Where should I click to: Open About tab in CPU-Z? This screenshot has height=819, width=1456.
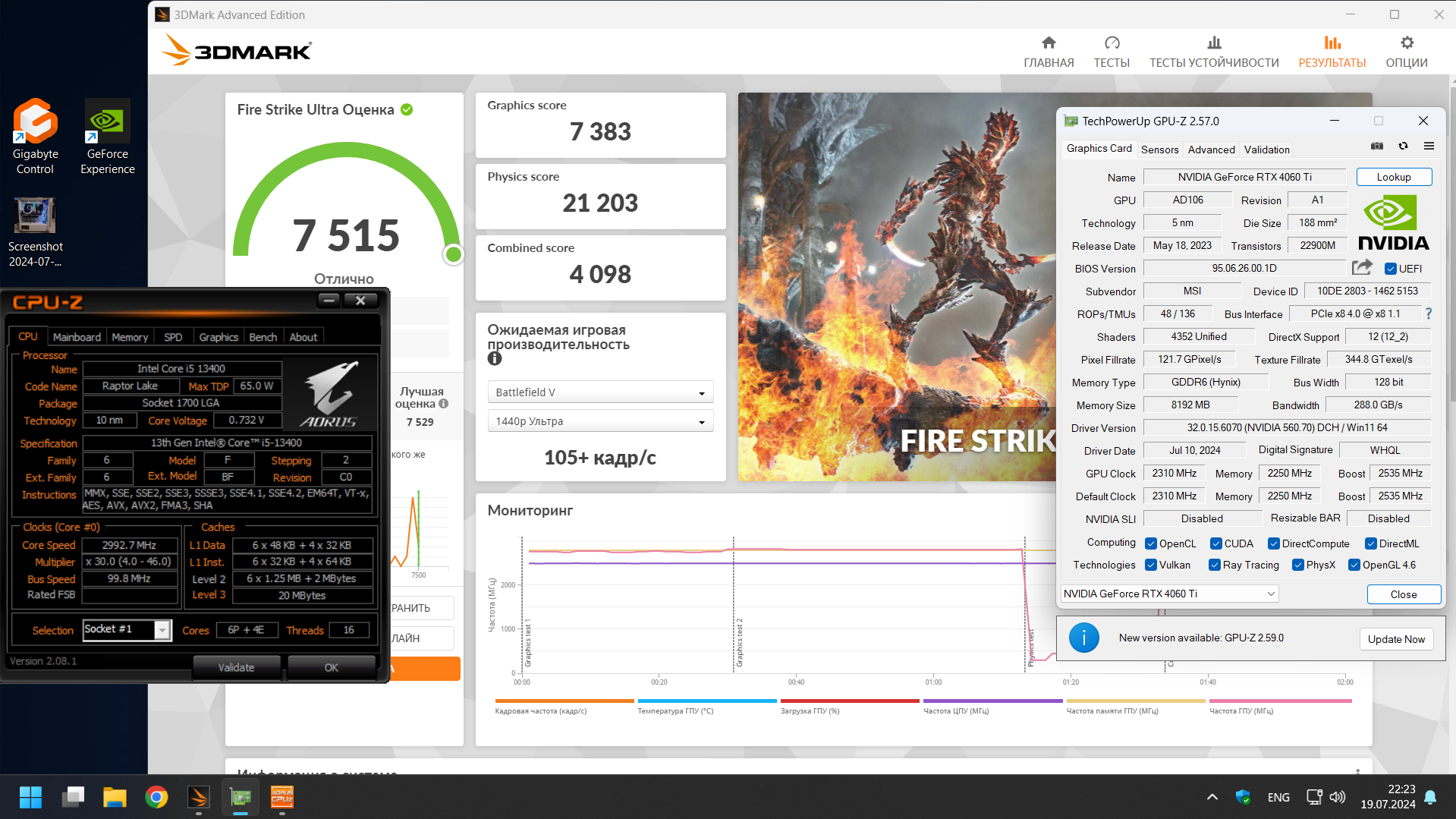coord(303,337)
